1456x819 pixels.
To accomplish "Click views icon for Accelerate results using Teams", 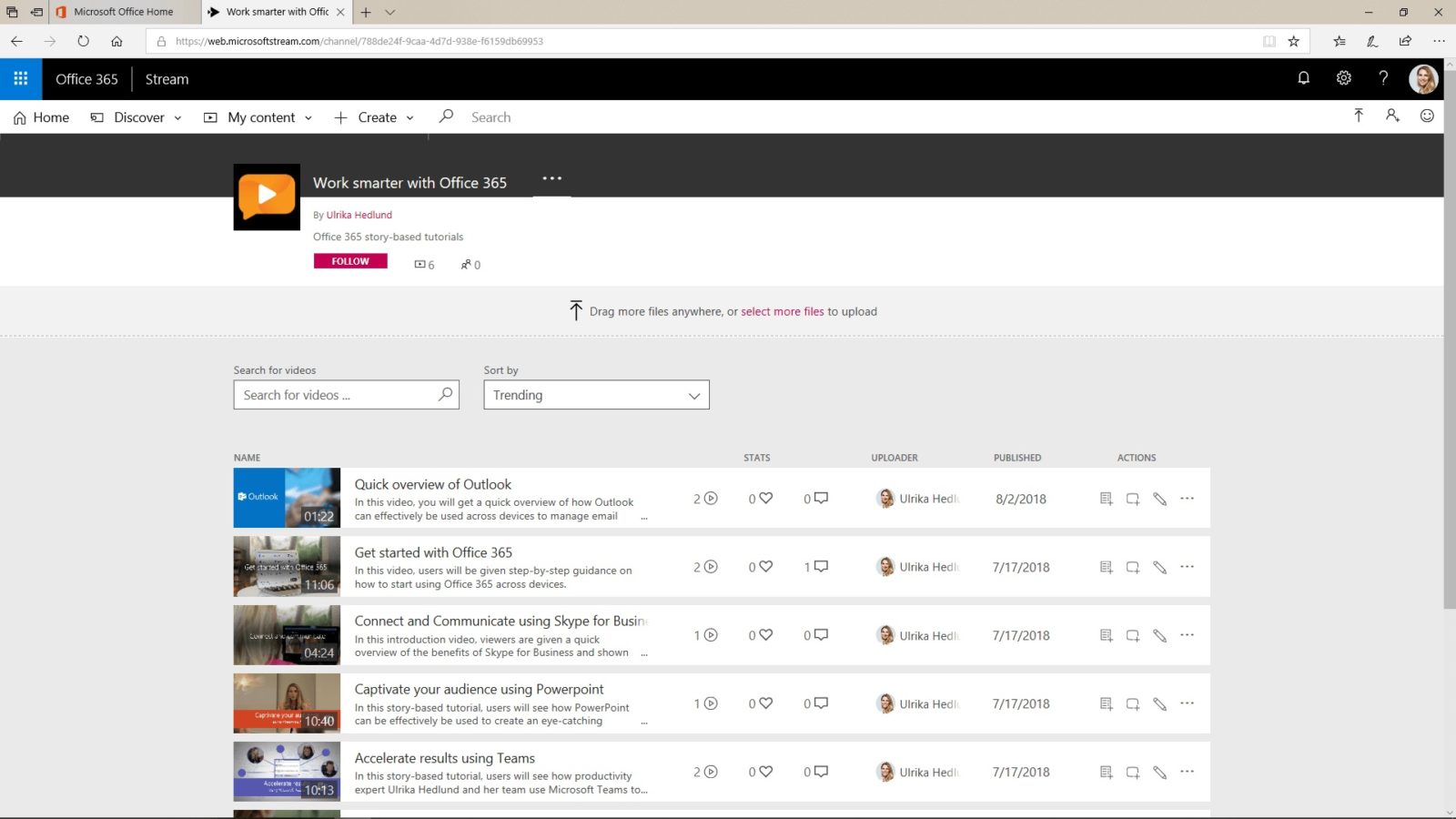I will 711,772.
